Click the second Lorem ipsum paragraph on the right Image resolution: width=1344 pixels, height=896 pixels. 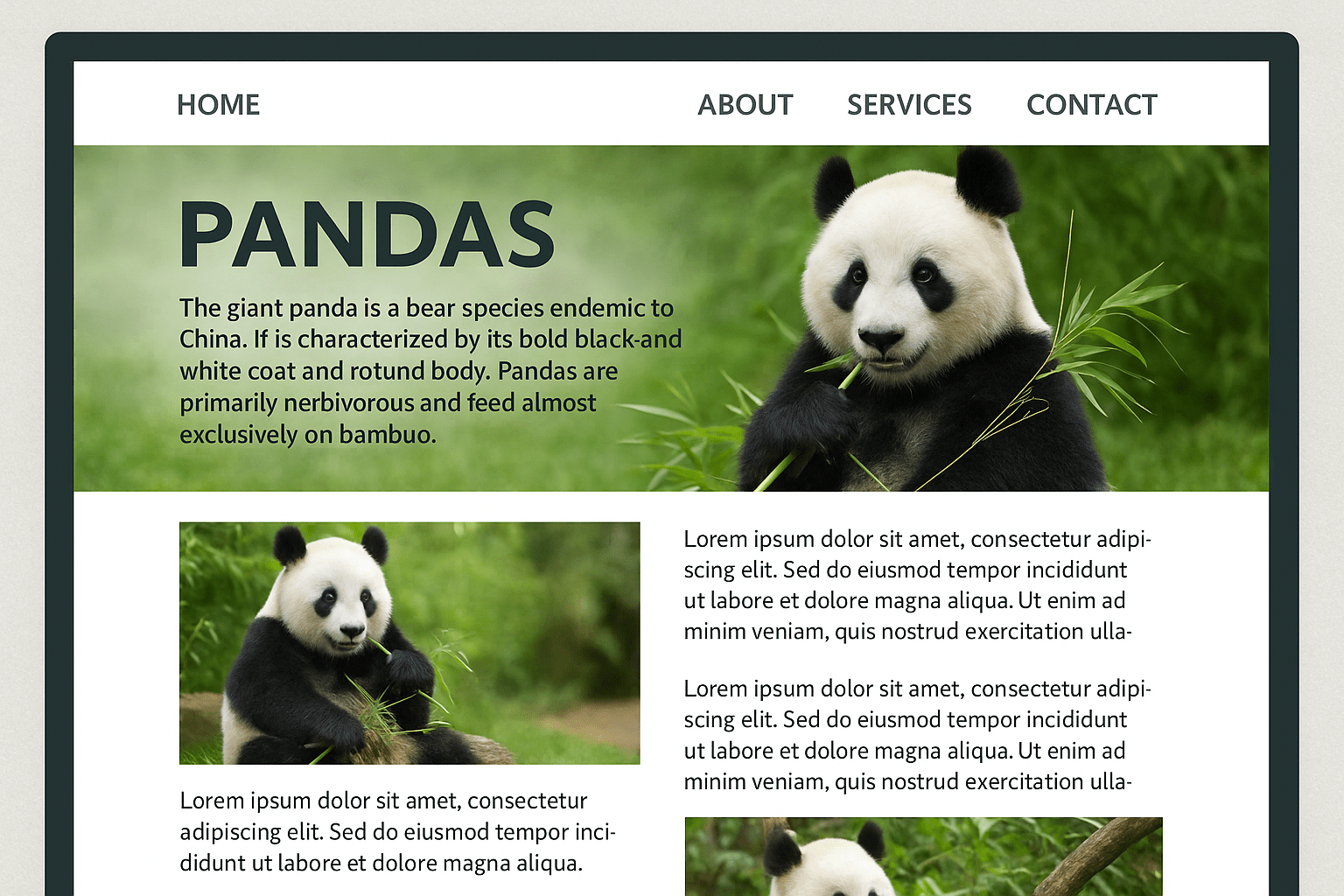pos(917,735)
